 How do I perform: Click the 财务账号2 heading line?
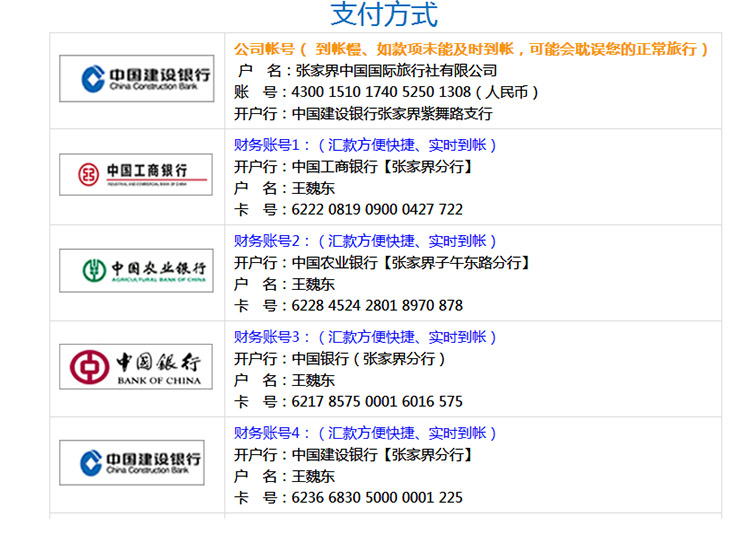pyautogui.click(x=365, y=241)
